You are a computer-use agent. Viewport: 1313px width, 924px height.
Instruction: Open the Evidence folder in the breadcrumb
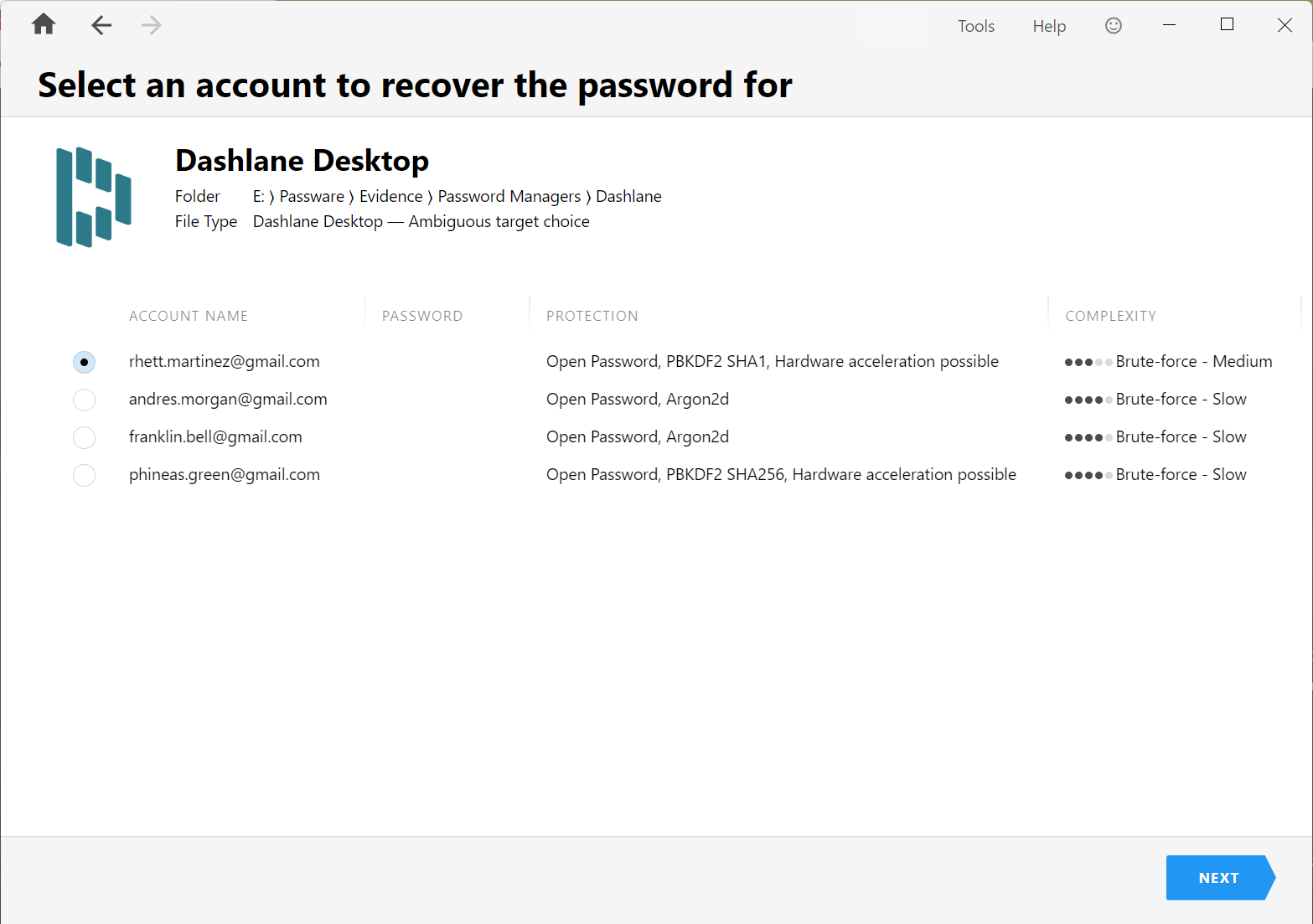tap(390, 196)
